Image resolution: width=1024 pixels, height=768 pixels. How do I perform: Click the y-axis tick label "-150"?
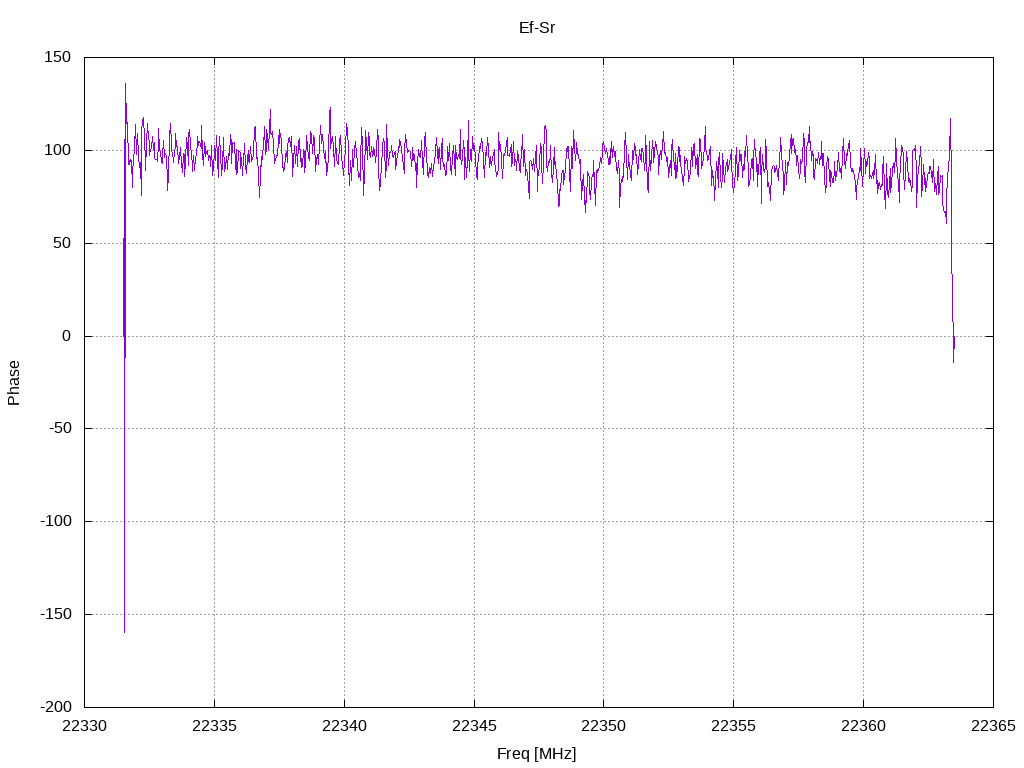56,614
